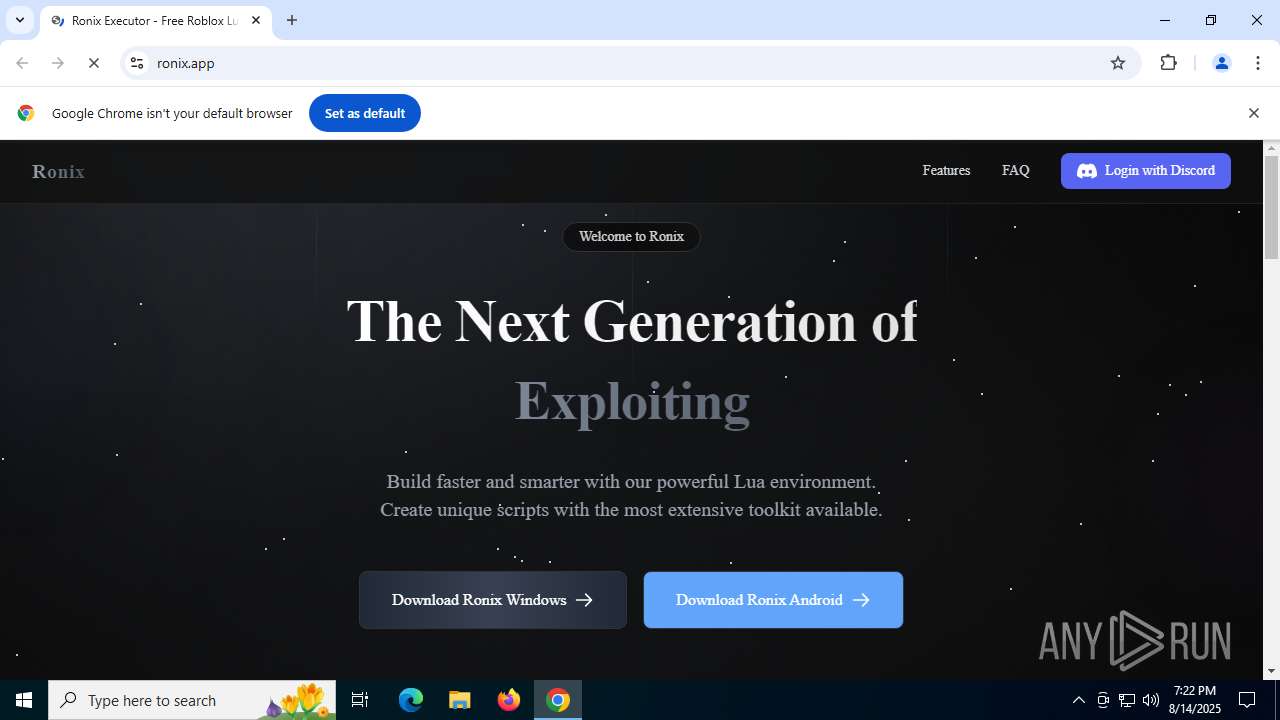Bookmark this page with the star

pos(1118,63)
